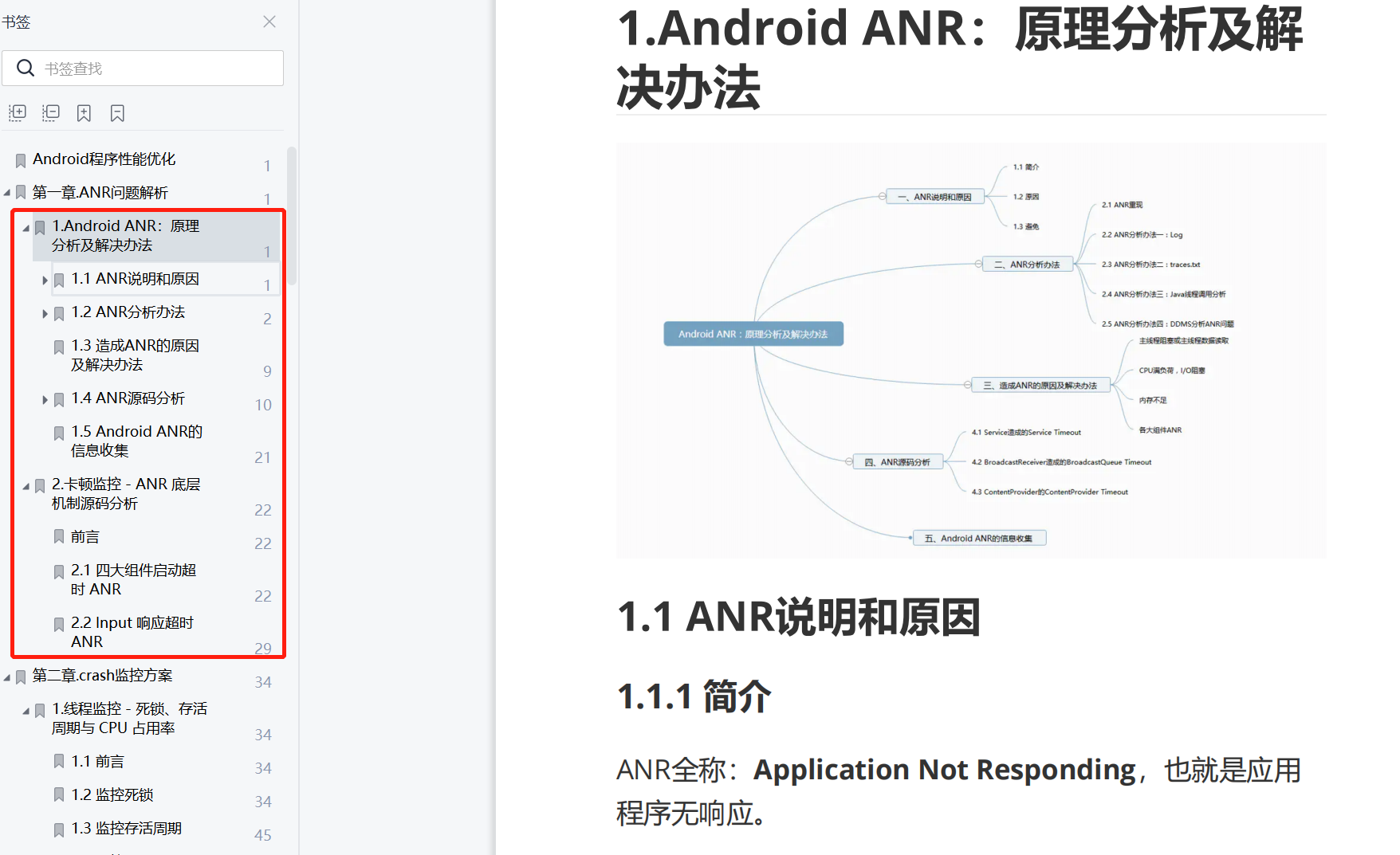Open Android程序性能优化 bookmark
The height and width of the screenshot is (855, 1400).
click(x=104, y=159)
